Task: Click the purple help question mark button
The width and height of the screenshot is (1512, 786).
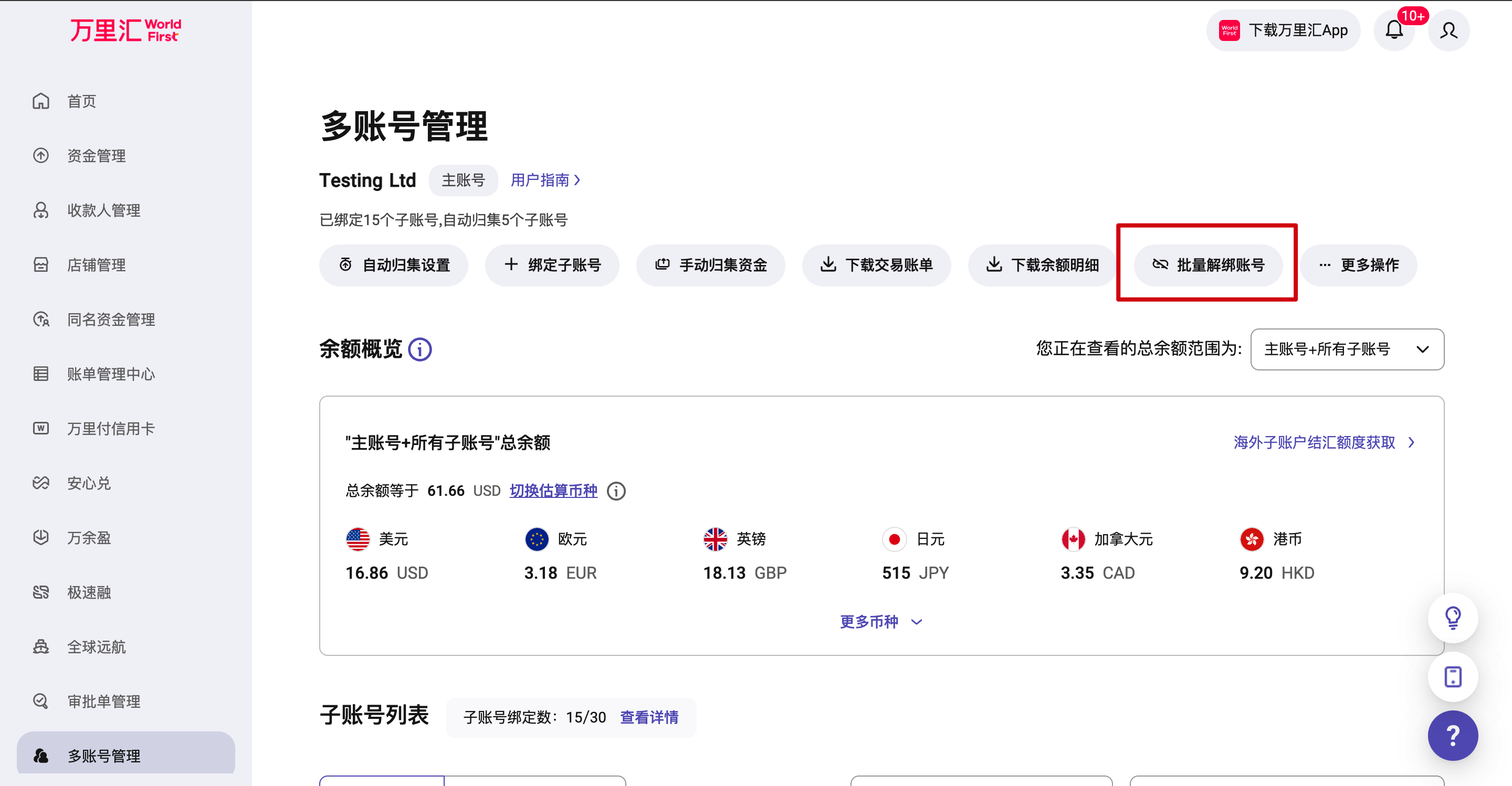Action: pos(1453,736)
